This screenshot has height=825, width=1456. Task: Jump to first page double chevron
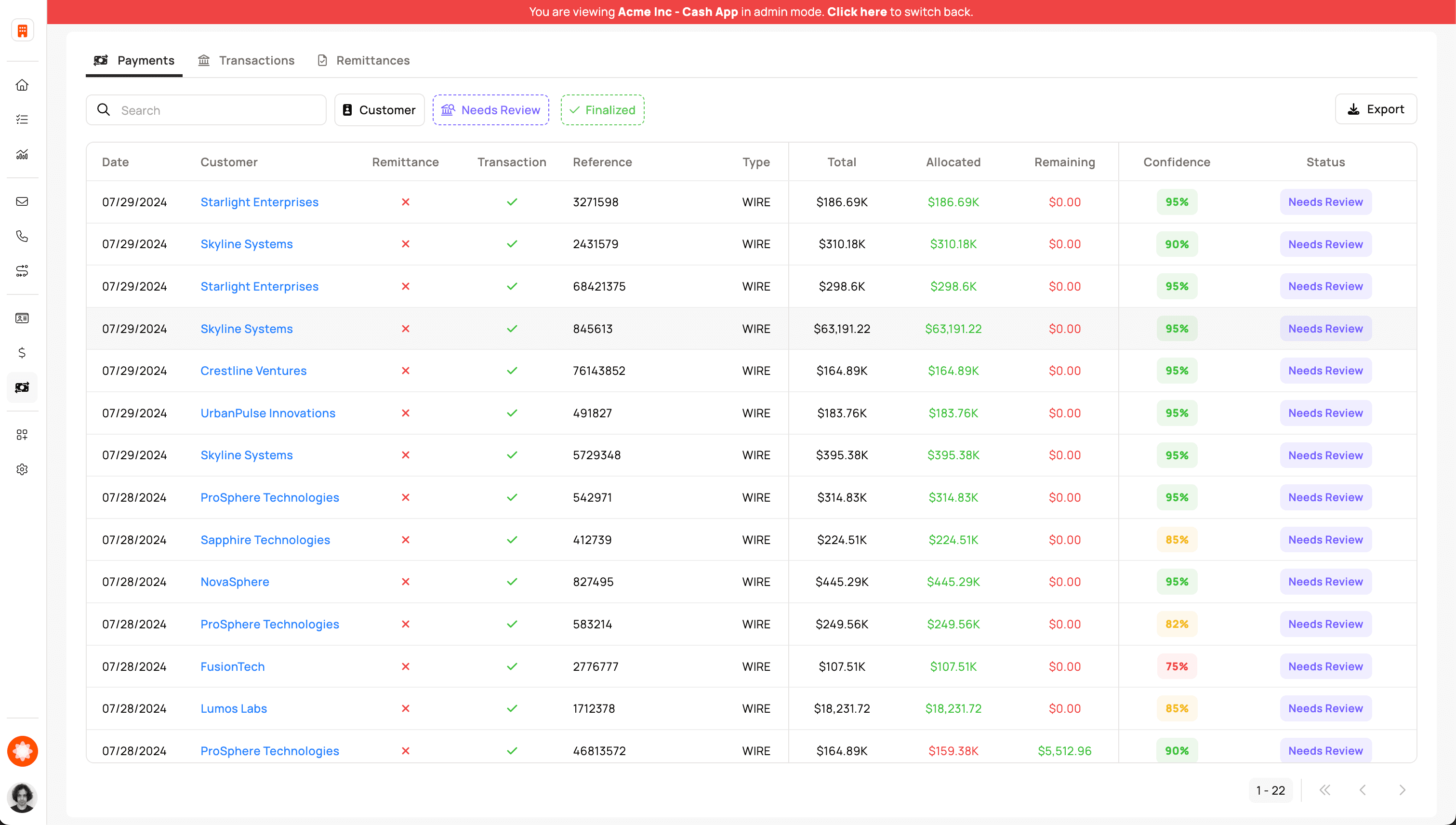1324,790
